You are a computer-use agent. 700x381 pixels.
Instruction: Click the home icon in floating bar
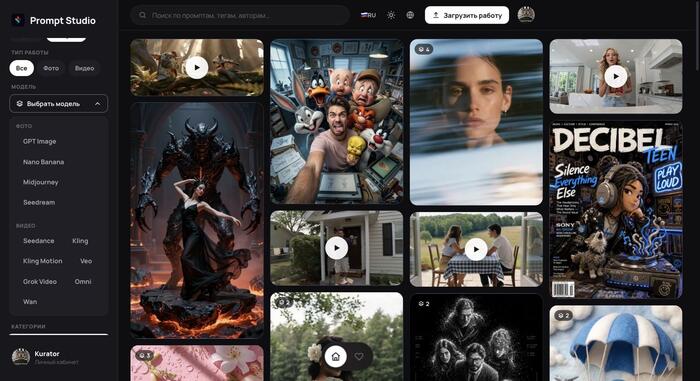(x=336, y=356)
